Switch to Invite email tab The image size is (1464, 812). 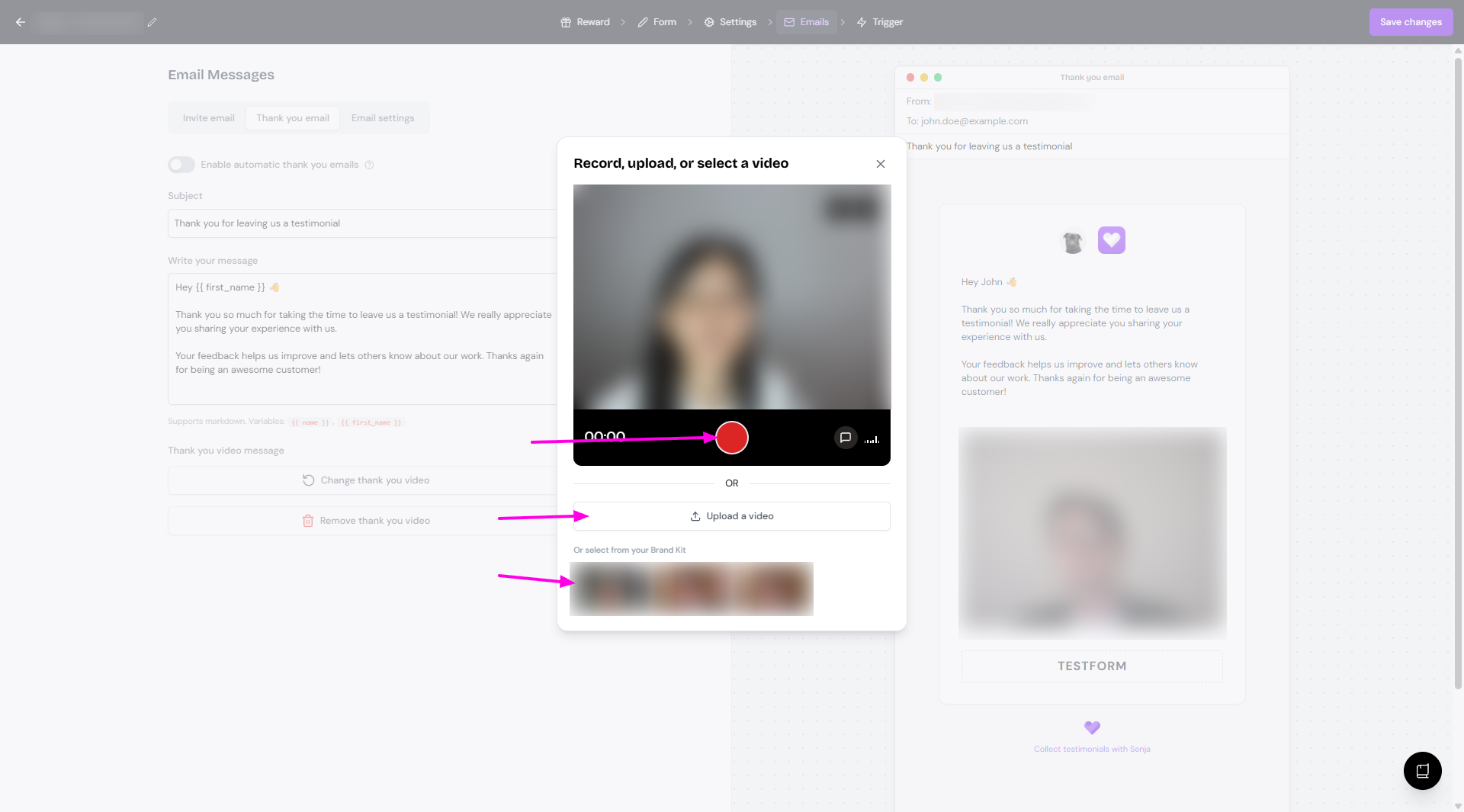coord(208,118)
